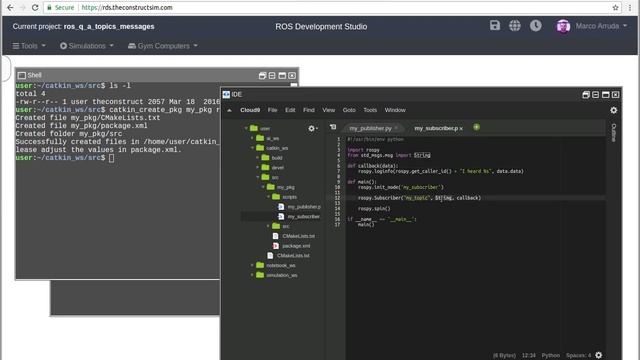640x360 pixels.
Task: Open the Cloud9 menu
Action: click(250, 110)
